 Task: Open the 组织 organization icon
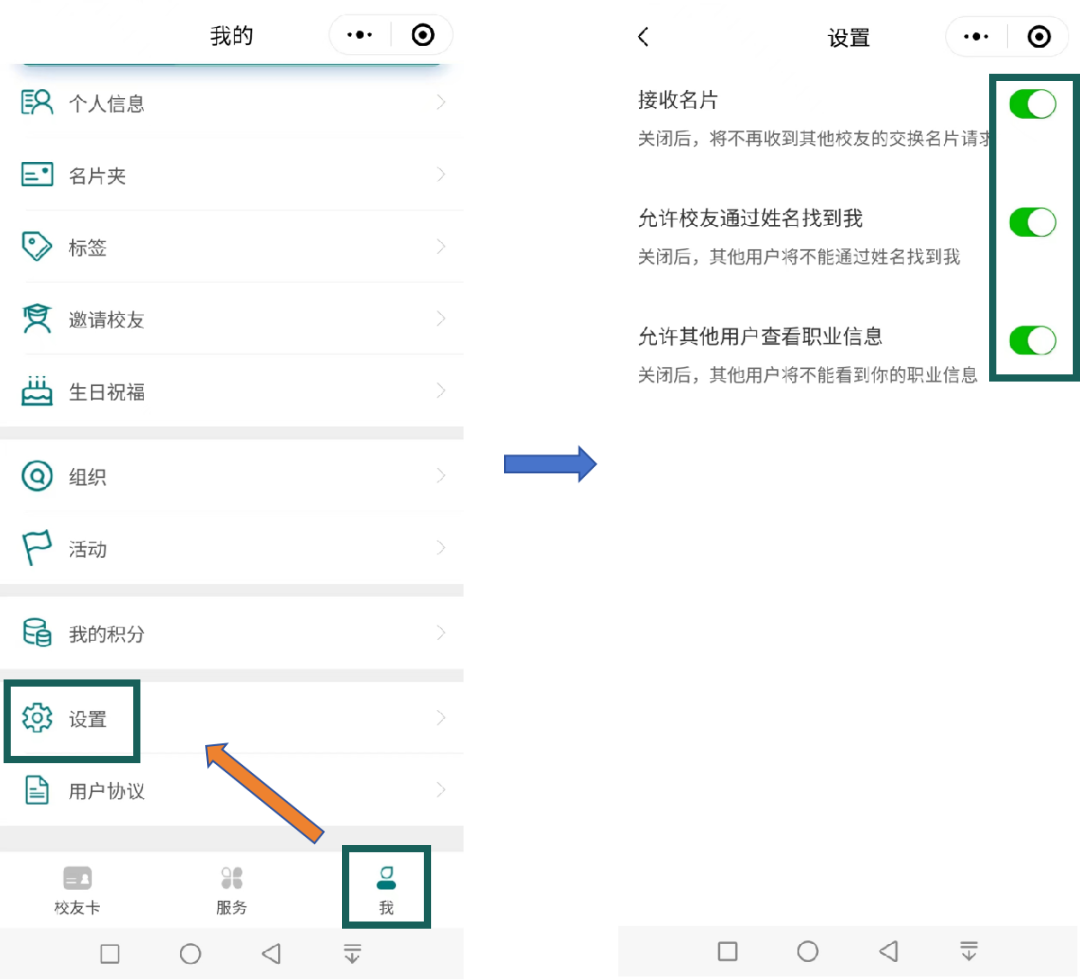37,477
